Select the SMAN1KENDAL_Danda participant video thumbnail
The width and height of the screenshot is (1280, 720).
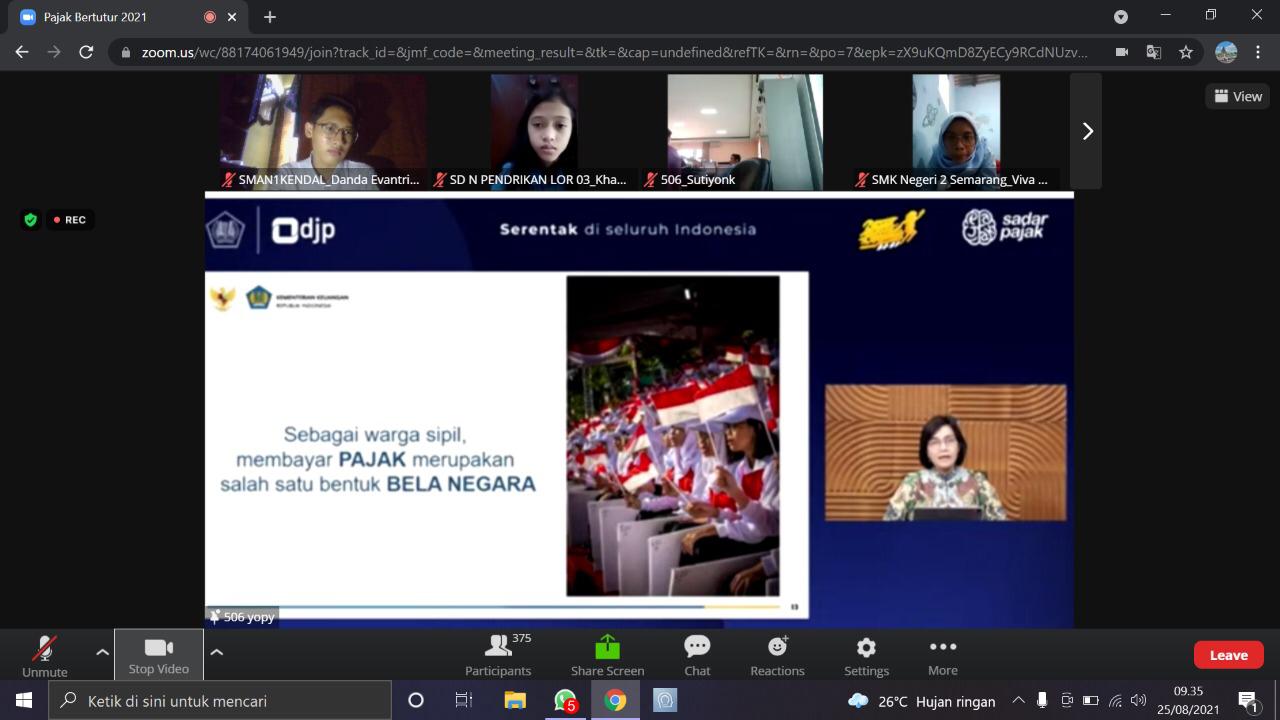coord(322,131)
